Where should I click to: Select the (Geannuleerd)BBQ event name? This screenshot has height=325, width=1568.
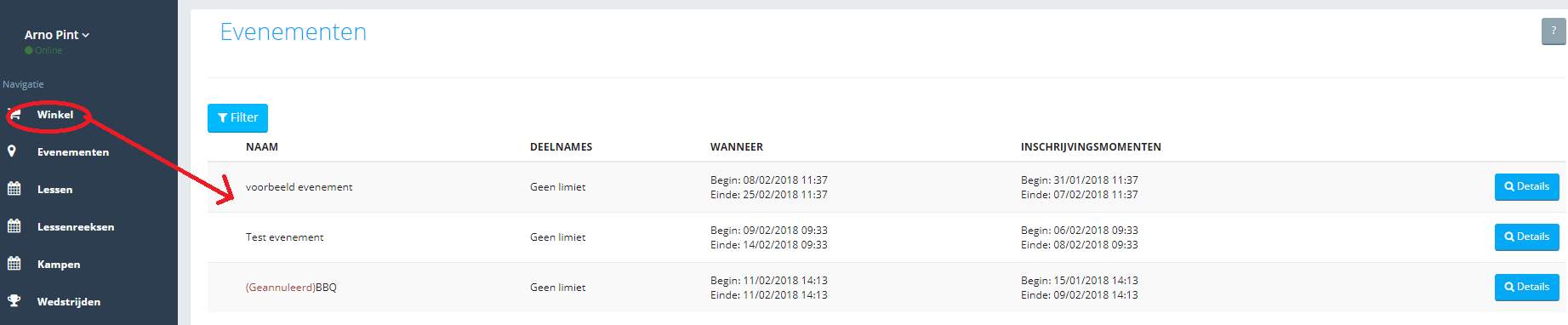point(291,288)
